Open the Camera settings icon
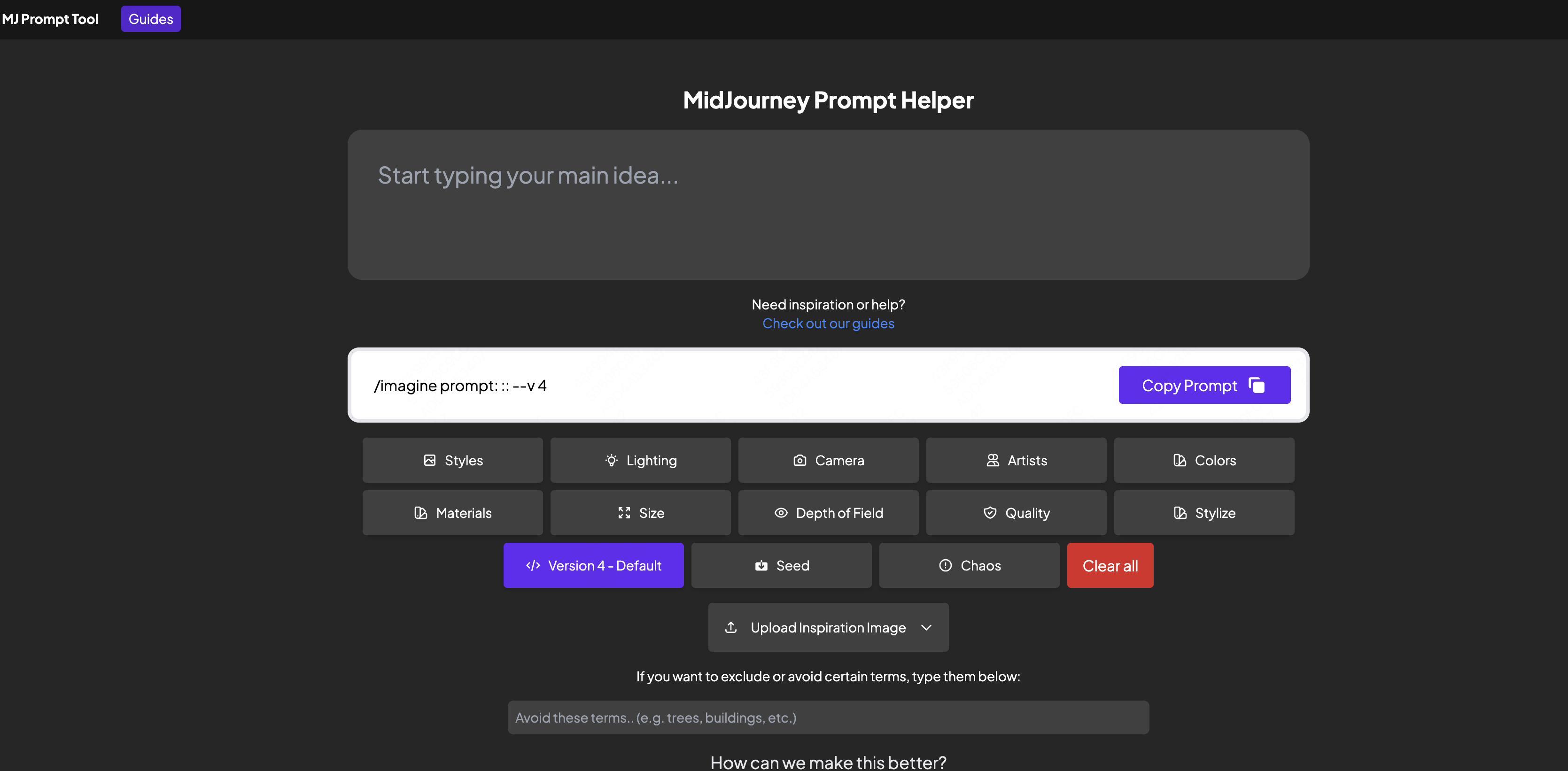This screenshot has width=1568, height=771. click(799, 460)
